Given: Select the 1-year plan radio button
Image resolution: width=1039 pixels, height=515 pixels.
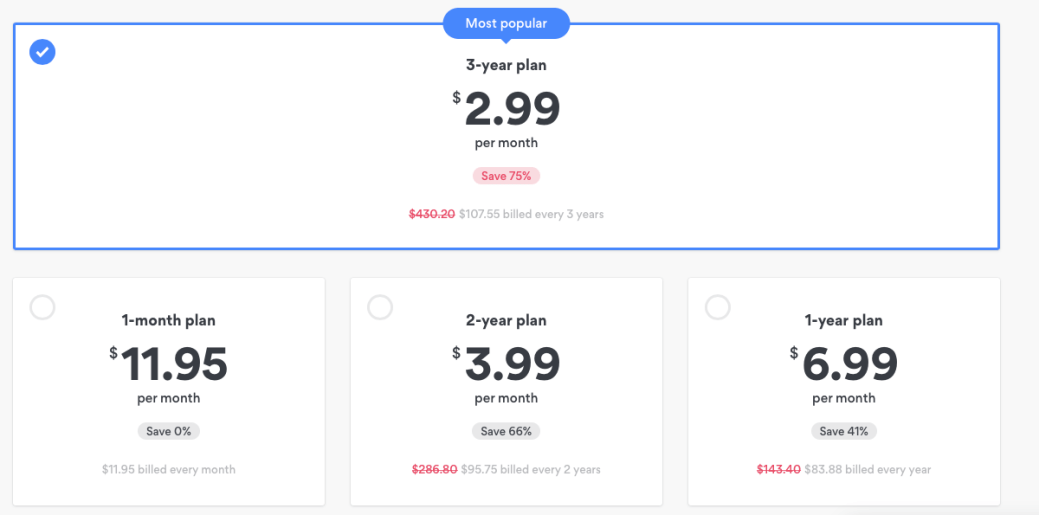Looking at the screenshot, I should [x=718, y=308].
